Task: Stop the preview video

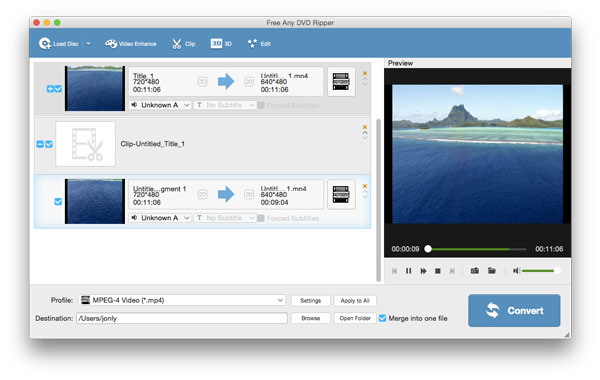Action: click(x=438, y=271)
